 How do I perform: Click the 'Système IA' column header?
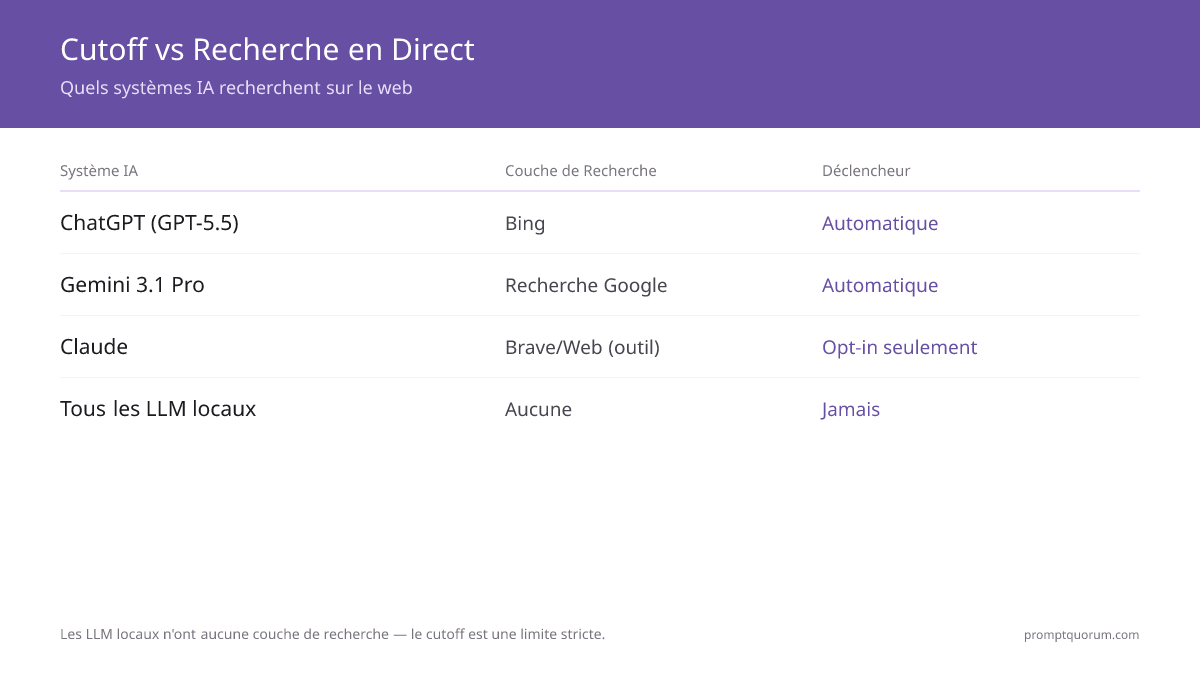(99, 171)
